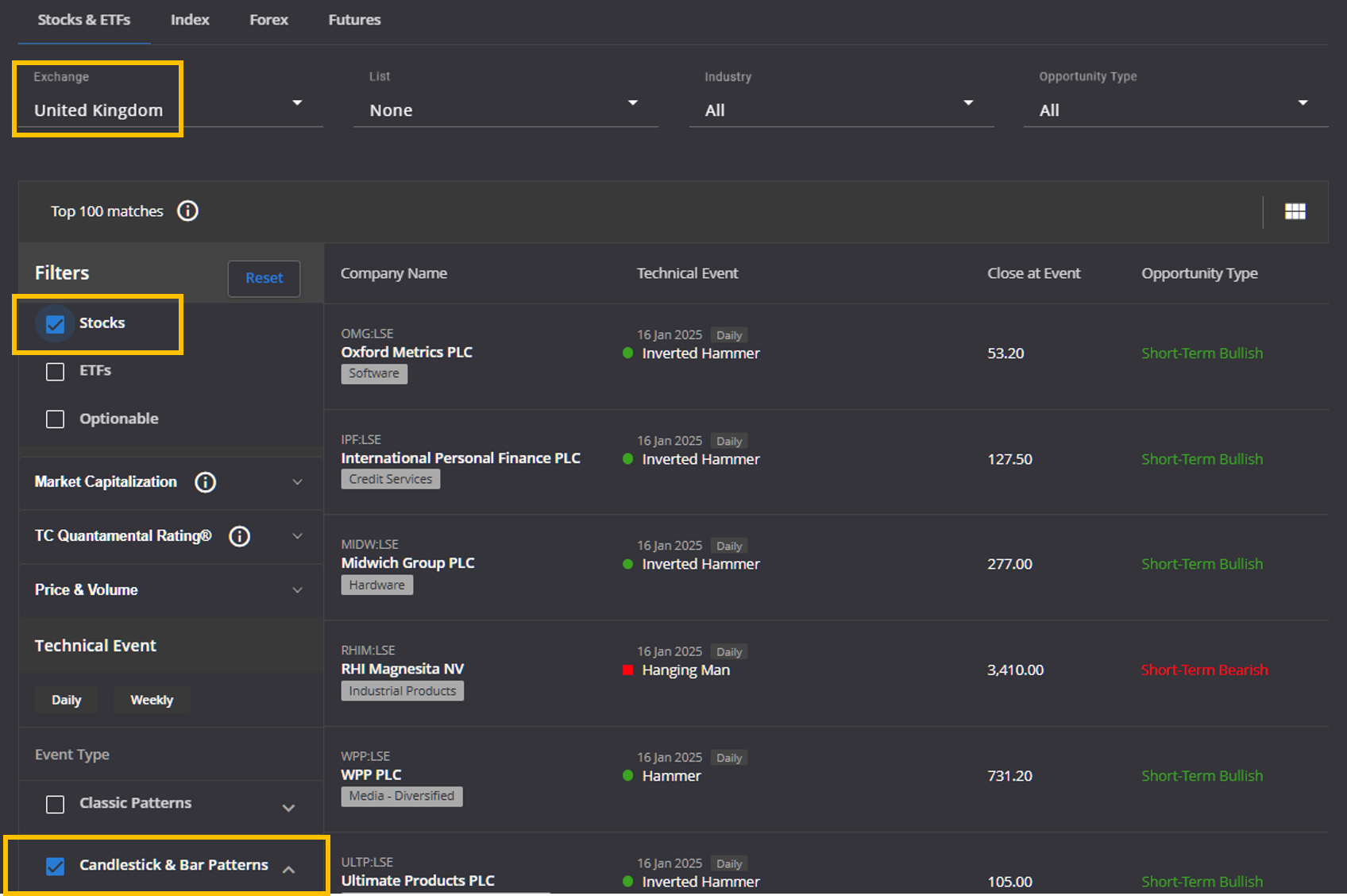Screen dimensions: 1347x896
Task: Uncheck Candlestick & Bar Patterns checkbox
Action: point(55,867)
